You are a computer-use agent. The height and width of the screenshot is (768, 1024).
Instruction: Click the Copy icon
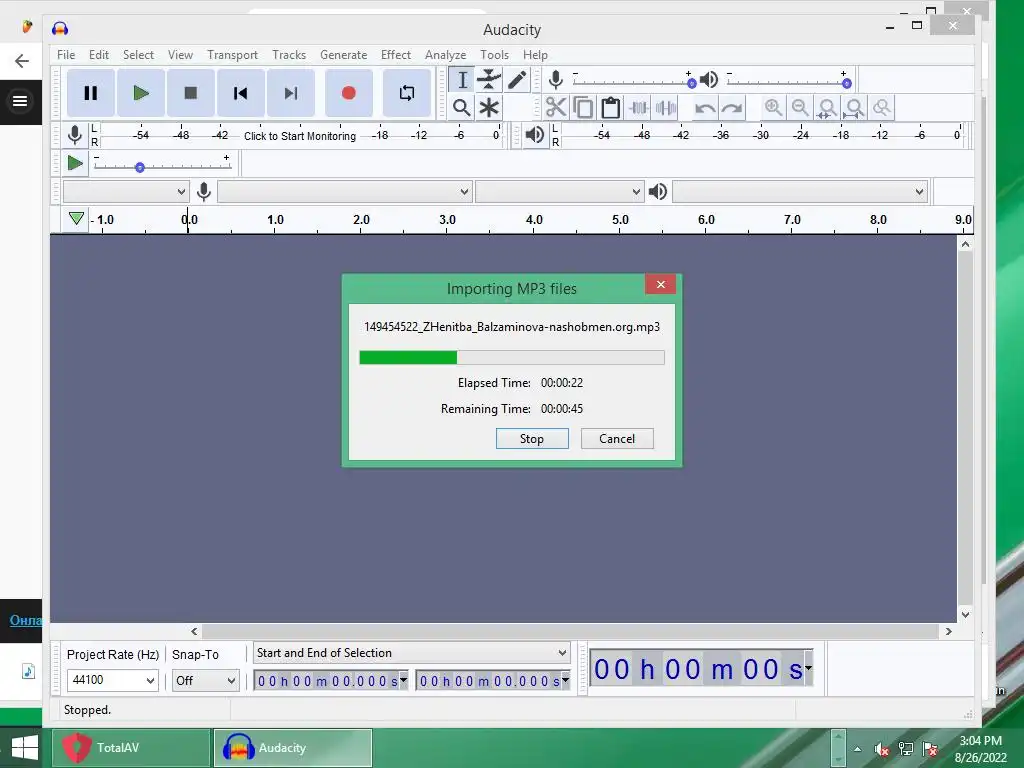583,107
